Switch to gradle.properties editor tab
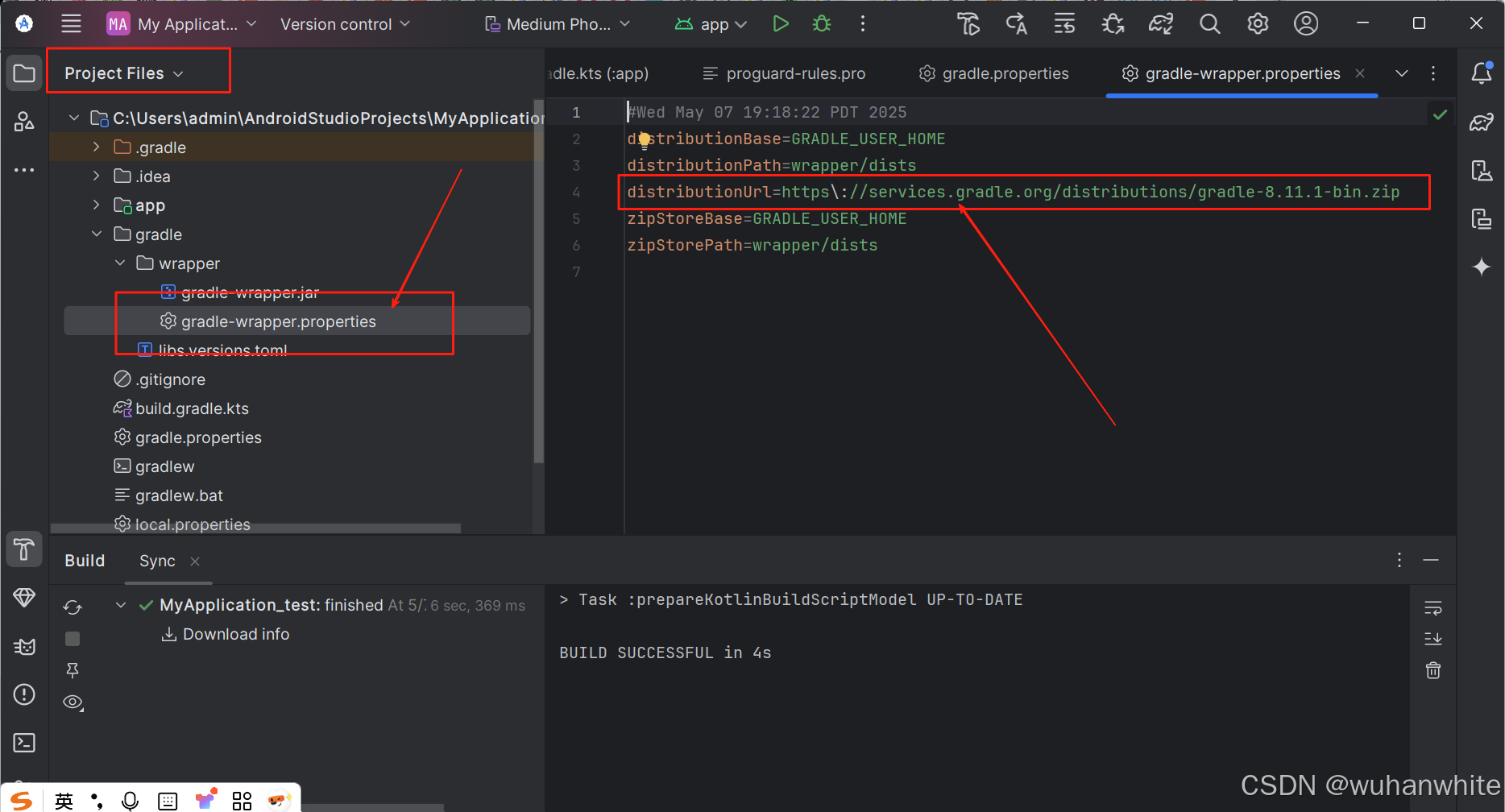 [994, 73]
